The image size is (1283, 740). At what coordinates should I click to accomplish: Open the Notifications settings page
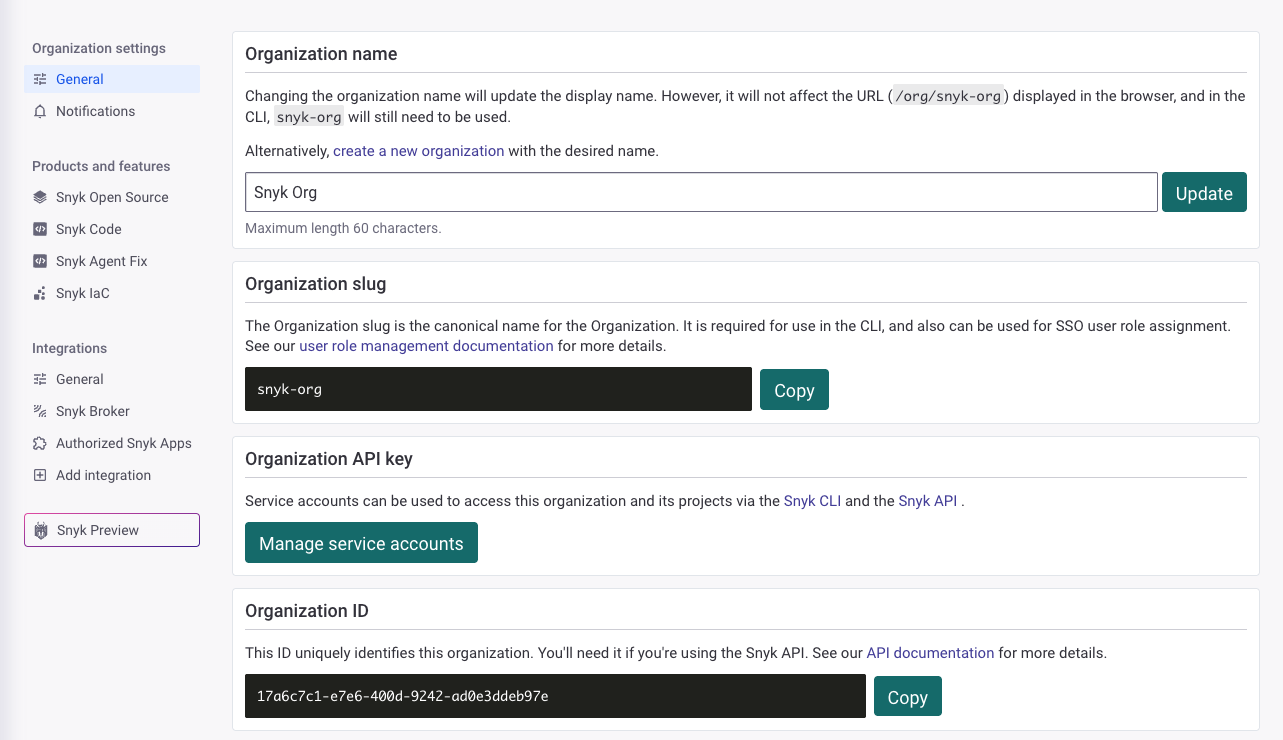point(95,111)
